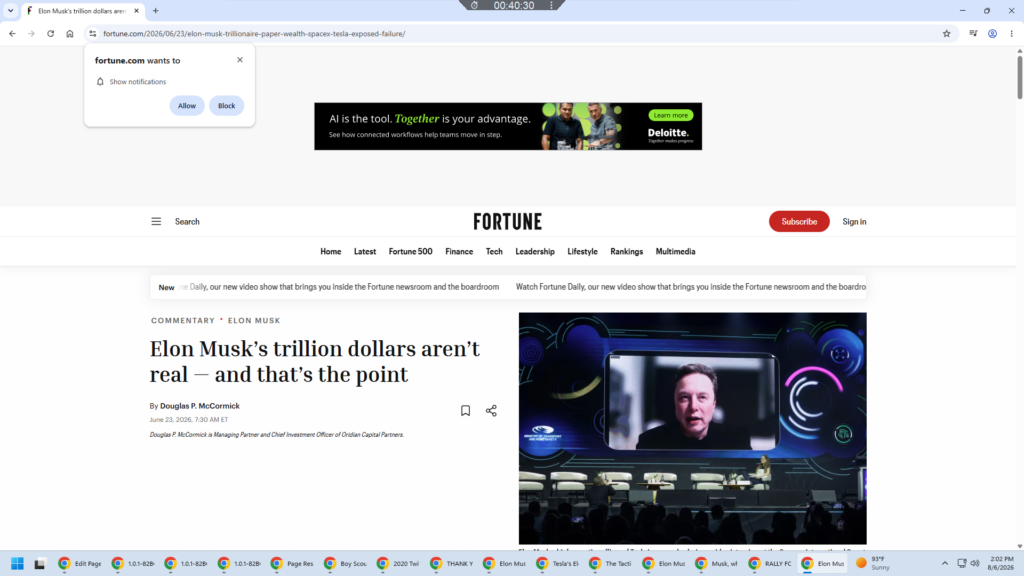The height and width of the screenshot is (576, 1024).
Task: Open the Finance nav section
Action: point(459,251)
